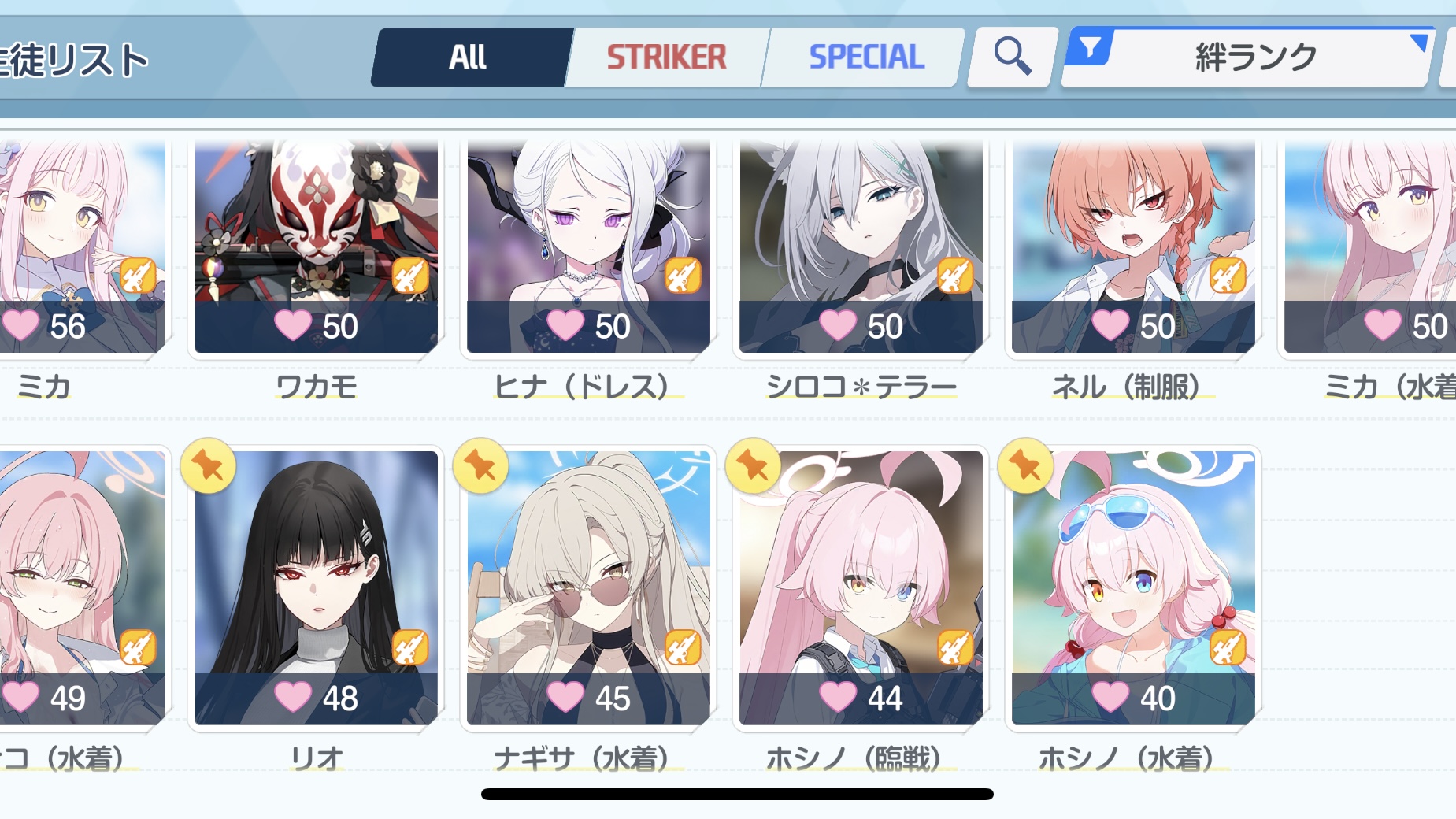Click the blue funnel filter icon

pos(1091,48)
